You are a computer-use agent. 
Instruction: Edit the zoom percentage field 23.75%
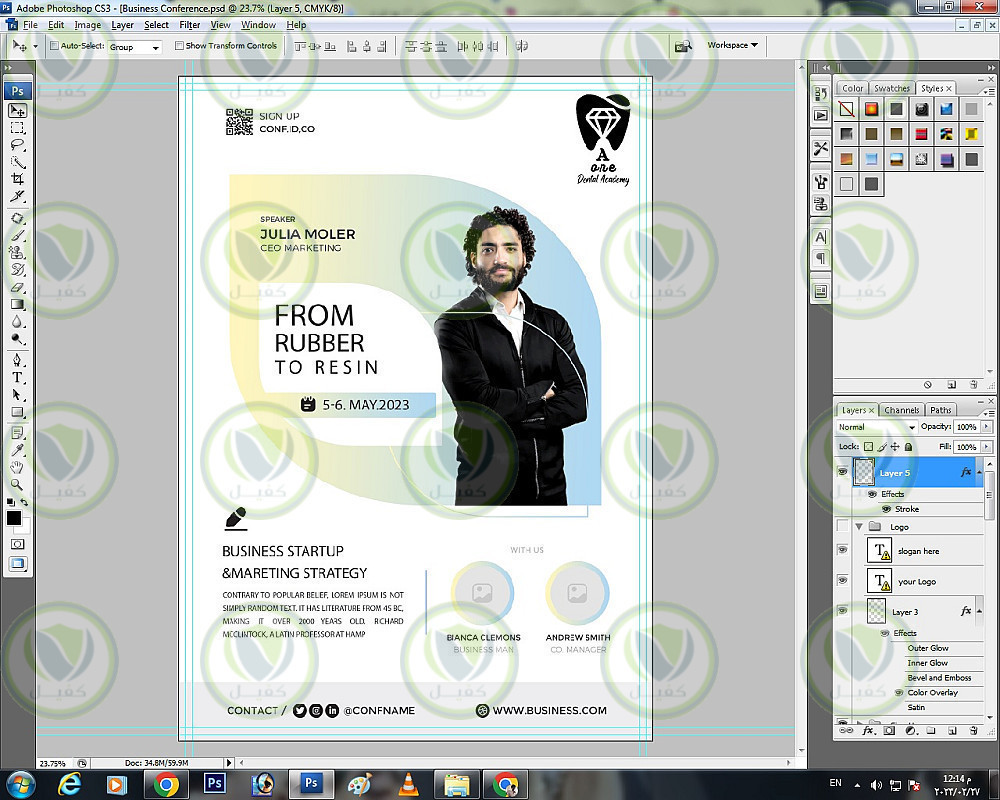(53, 763)
